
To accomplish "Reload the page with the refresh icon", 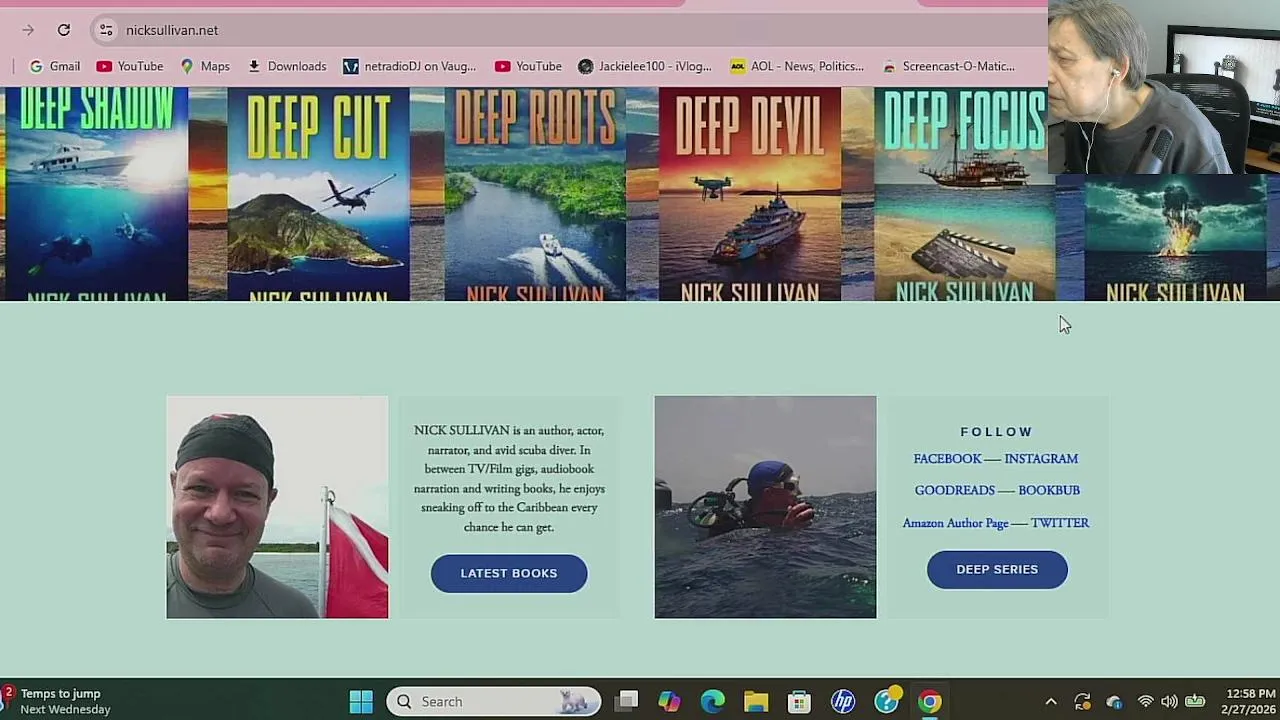I will (64, 30).
